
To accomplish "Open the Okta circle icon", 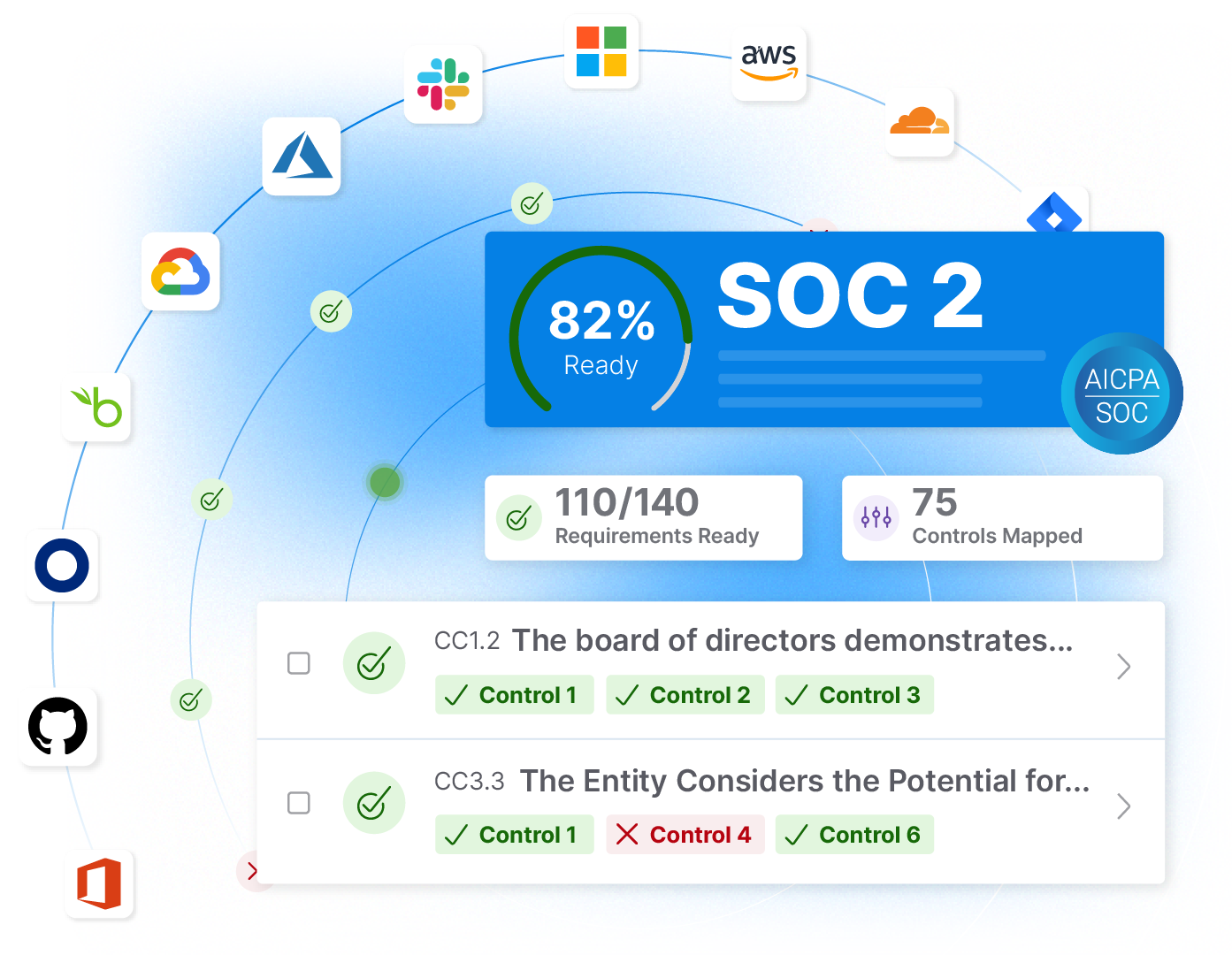I will (62, 566).
